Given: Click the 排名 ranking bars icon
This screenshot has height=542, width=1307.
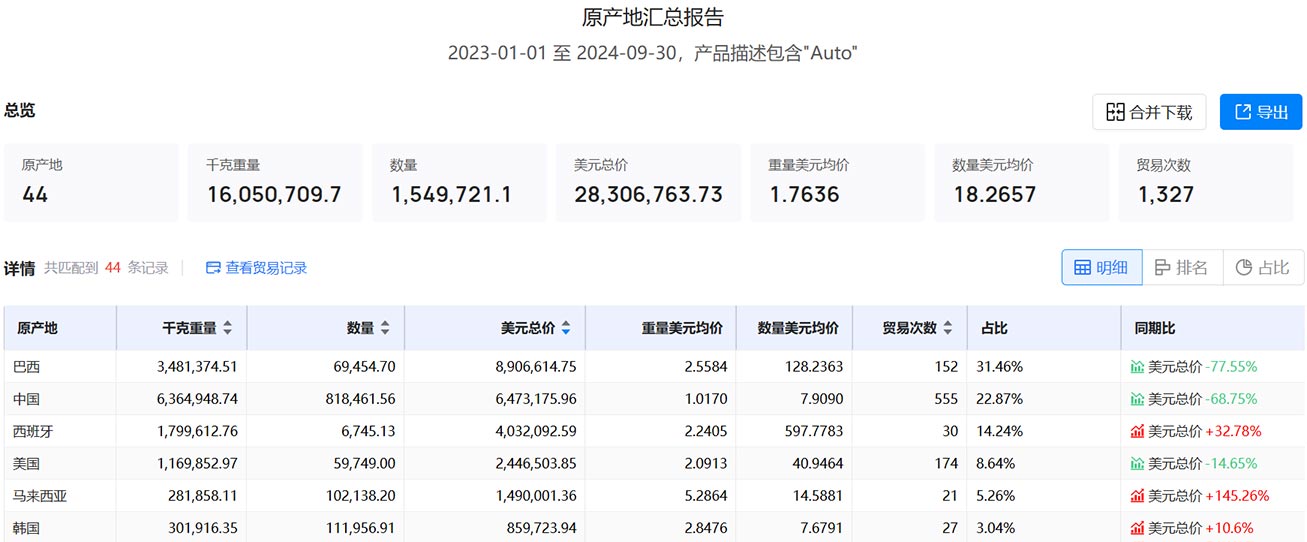Looking at the screenshot, I should click(x=1162, y=268).
